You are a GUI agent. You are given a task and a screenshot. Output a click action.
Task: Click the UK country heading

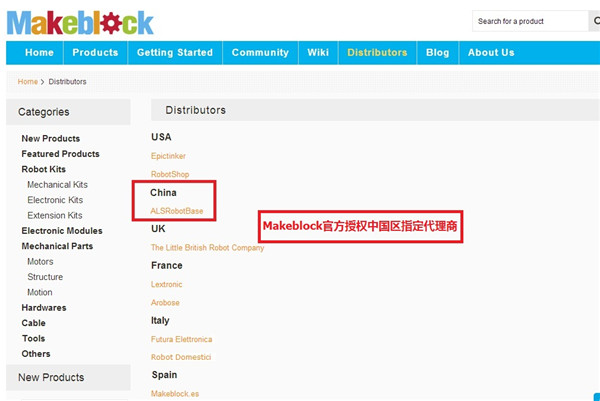click(158, 229)
